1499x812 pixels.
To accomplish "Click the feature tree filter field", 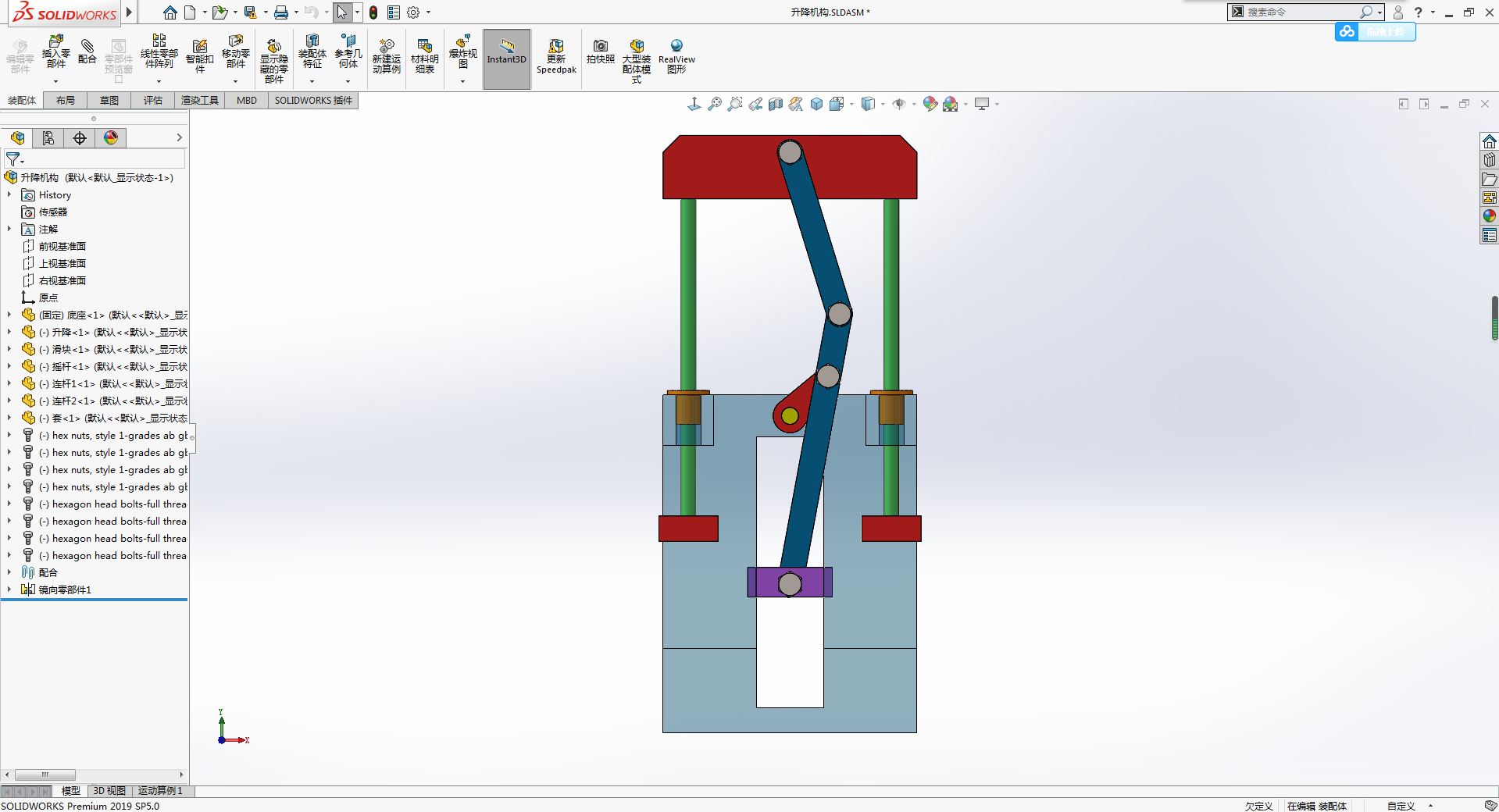I will click(95, 159).
